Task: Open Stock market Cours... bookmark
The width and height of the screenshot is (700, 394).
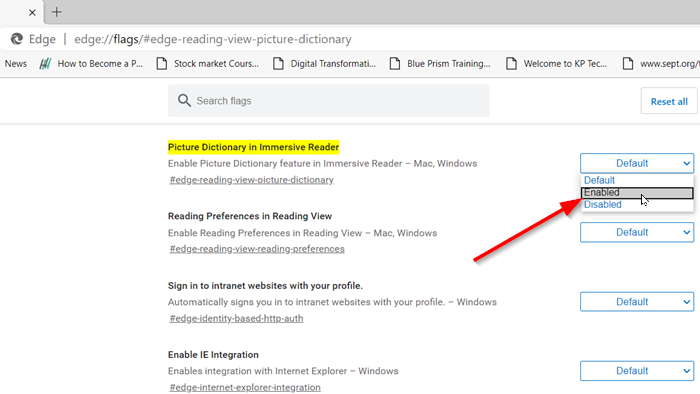Action: point(208,64)
